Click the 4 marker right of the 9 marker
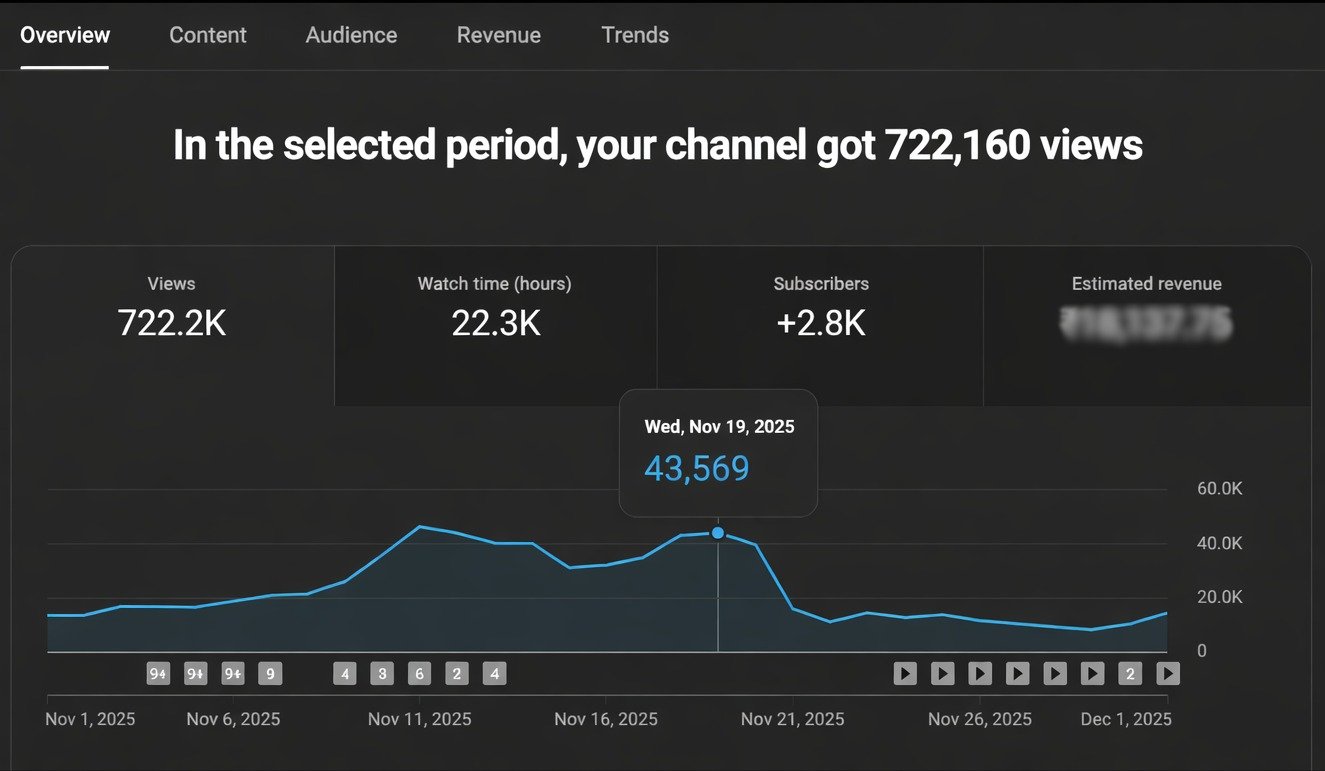 [x=345, y=674]
